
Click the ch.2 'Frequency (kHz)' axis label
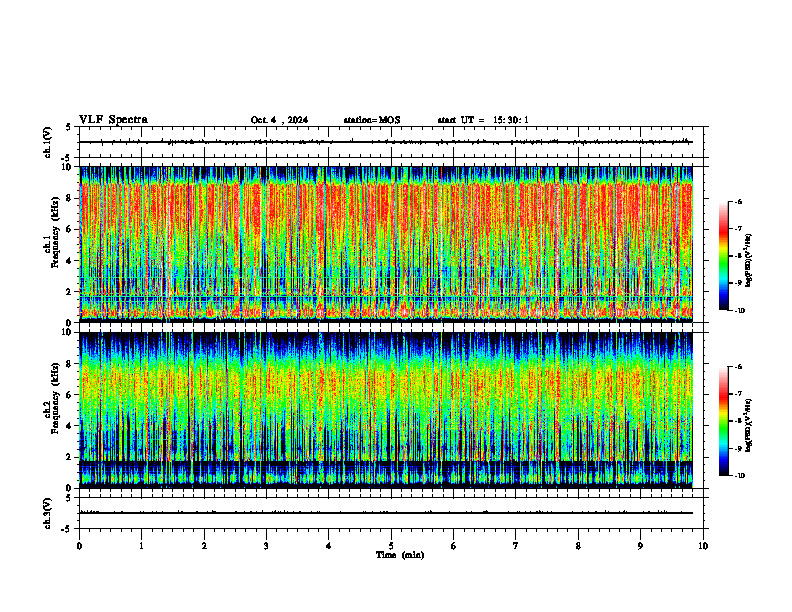54,398
